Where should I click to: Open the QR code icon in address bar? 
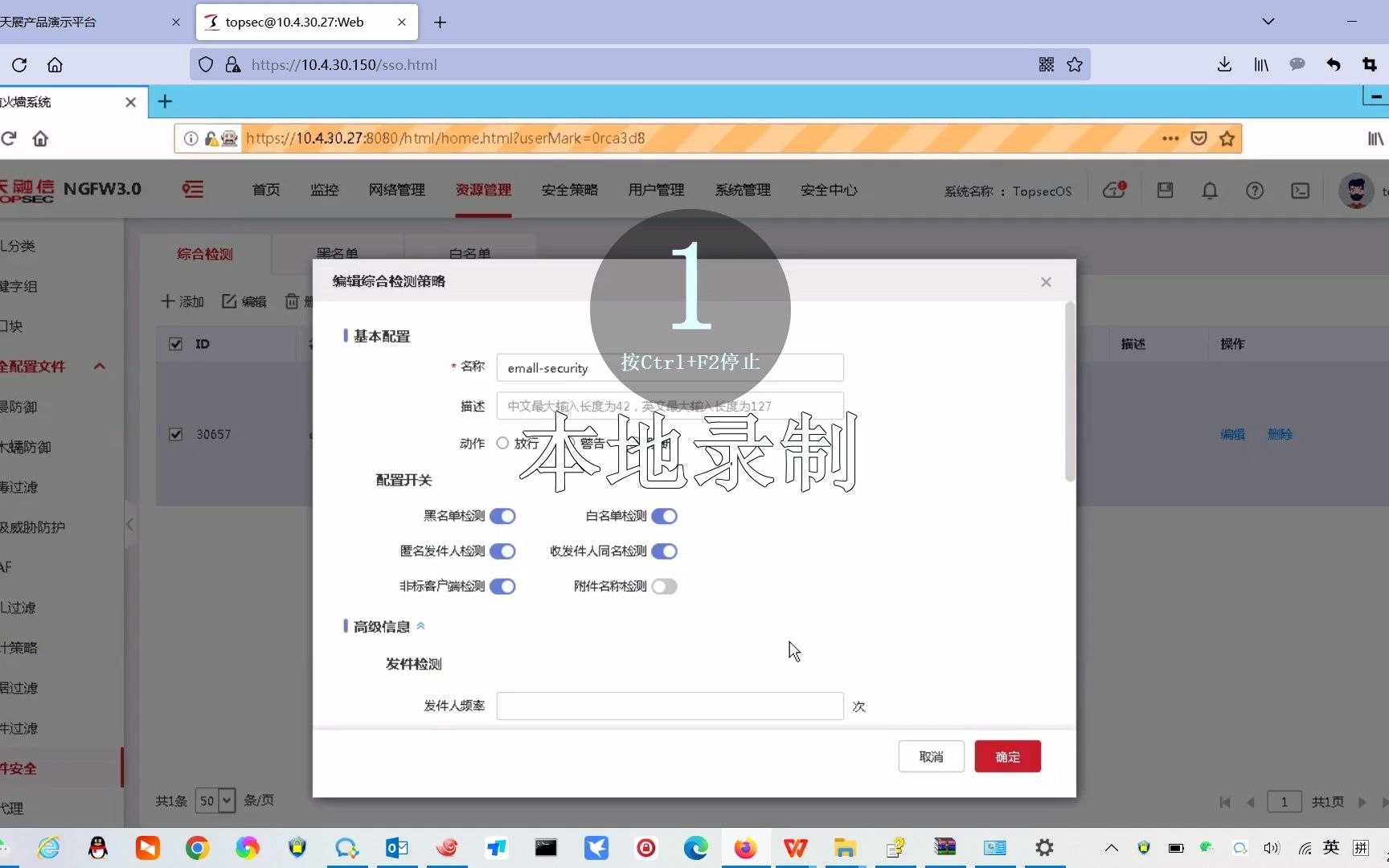(x=1046, y=64)
